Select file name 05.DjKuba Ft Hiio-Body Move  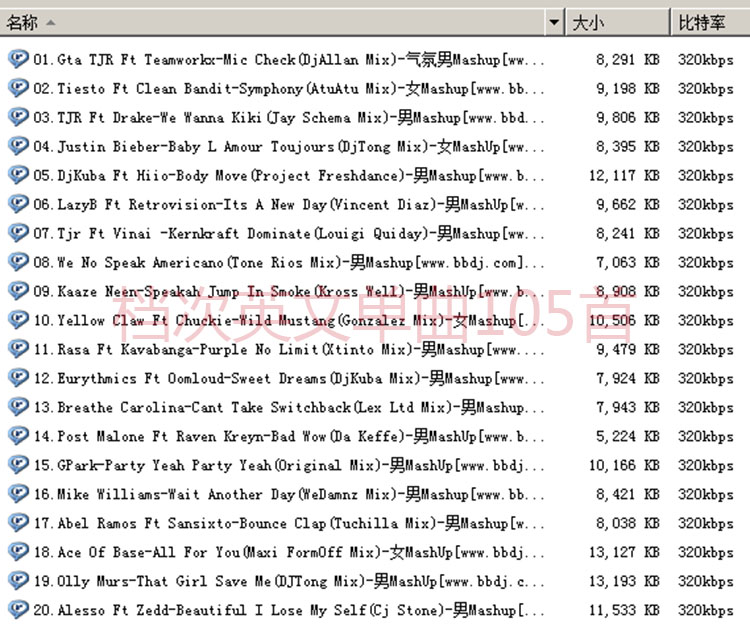[288, 176]
